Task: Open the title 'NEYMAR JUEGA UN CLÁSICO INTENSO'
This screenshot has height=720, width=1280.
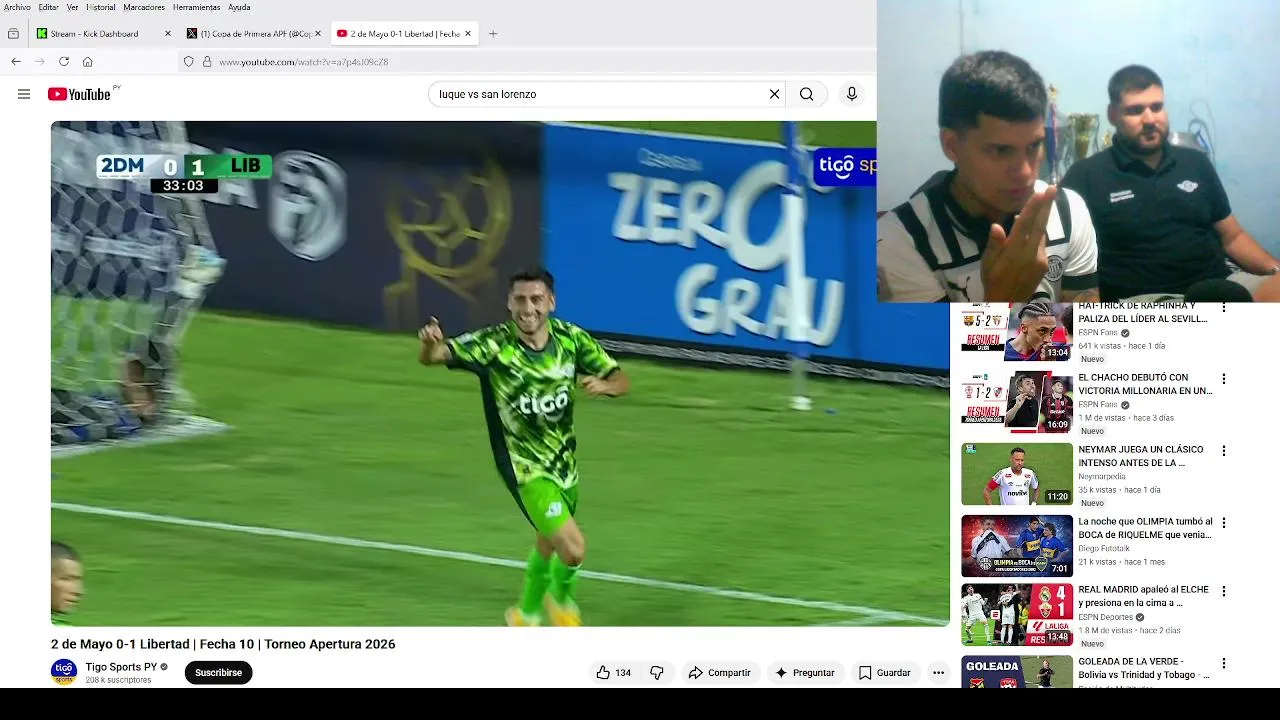Action: tap(1141, 456)
